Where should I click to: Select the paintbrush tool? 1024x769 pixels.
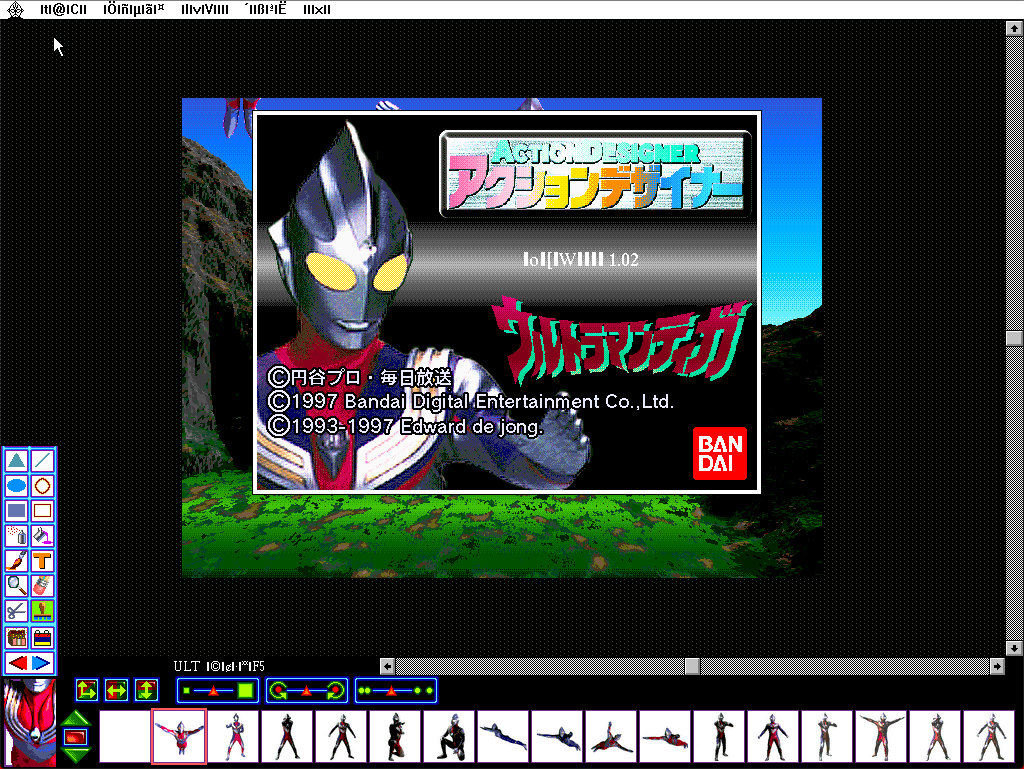17,561
